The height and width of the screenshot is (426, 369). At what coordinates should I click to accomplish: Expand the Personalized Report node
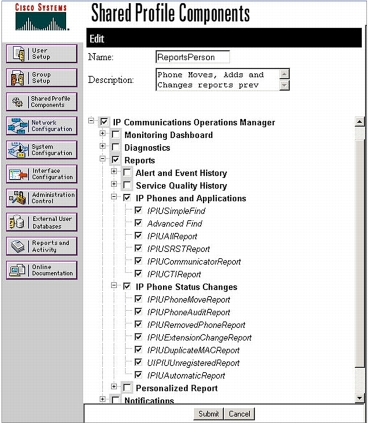point(114,387)
